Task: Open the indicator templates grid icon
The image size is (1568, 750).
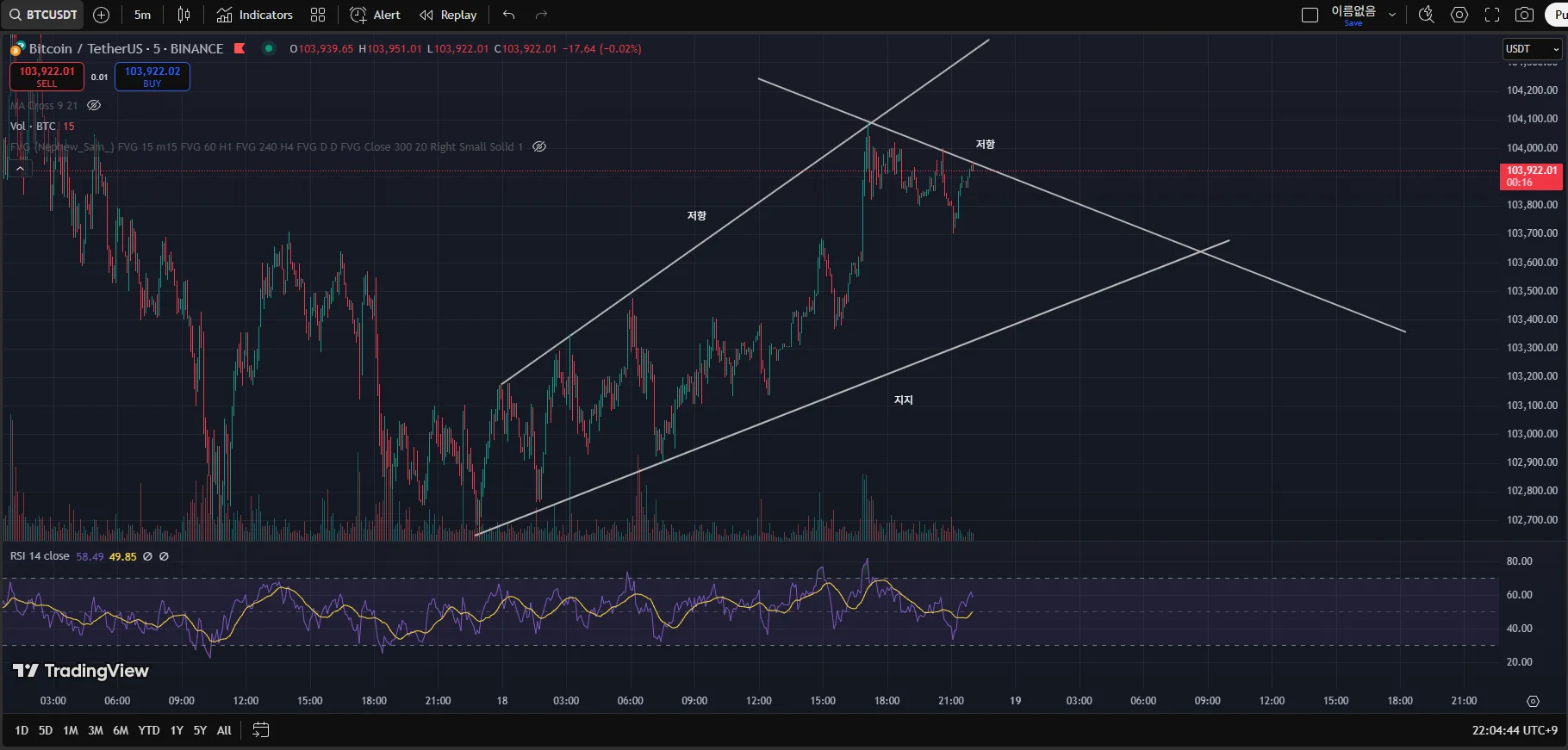Action: coord(318,15)
